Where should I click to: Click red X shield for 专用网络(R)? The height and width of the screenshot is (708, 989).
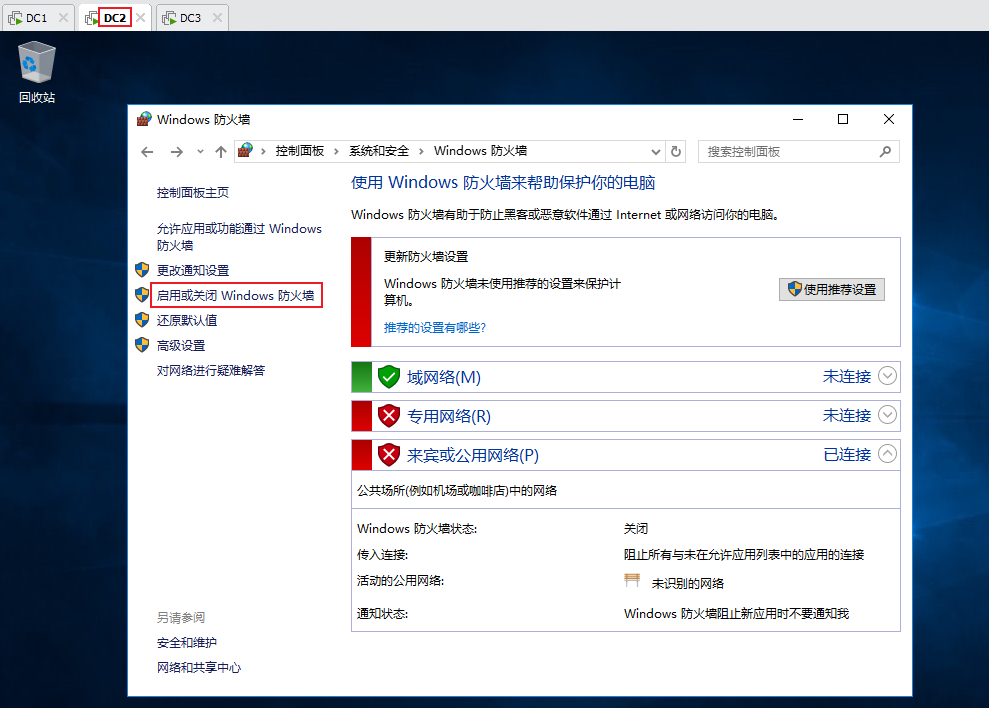click(x=389, y=416)
